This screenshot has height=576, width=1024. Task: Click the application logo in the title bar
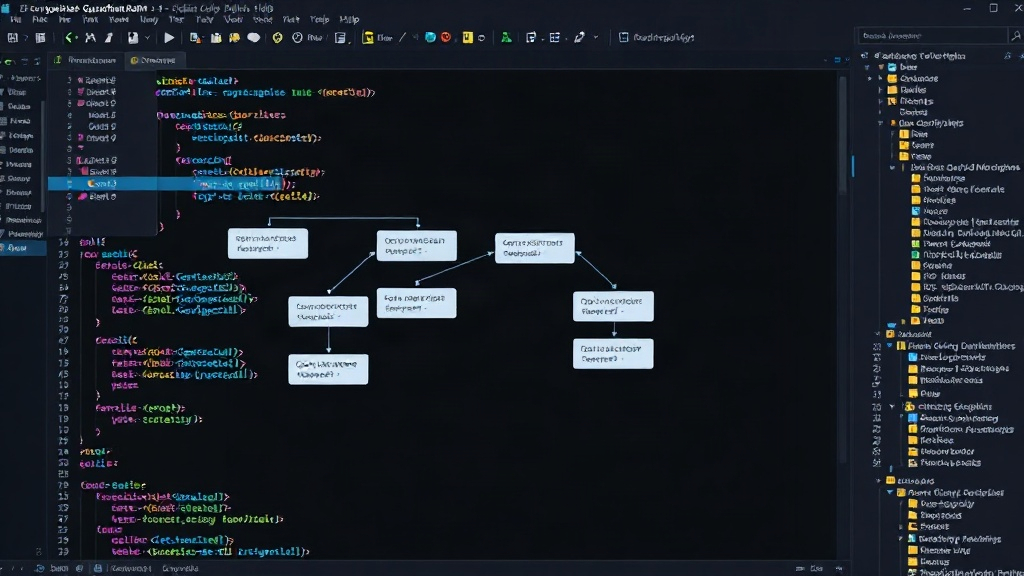tap(6, 8)
